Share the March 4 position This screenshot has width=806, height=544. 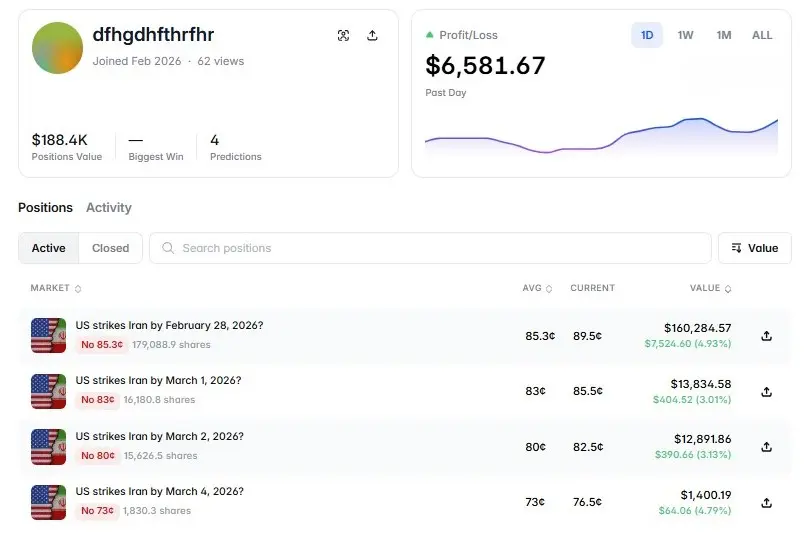pos(767,503)
